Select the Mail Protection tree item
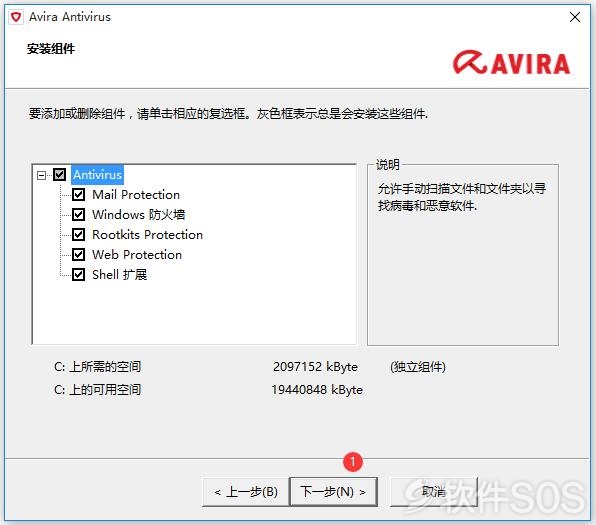The height and width of the screenshot is (525, 596). point(136,195)
